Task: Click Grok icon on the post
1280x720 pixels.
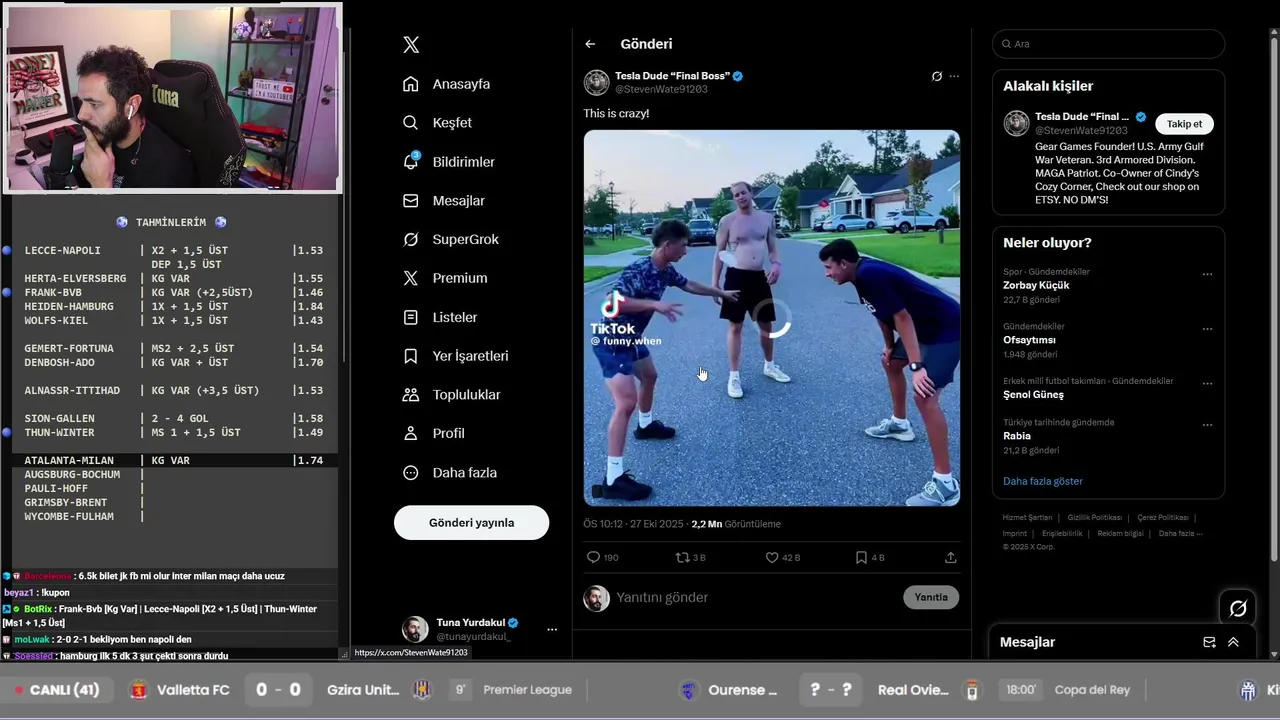Action: [x=936, y=76]
